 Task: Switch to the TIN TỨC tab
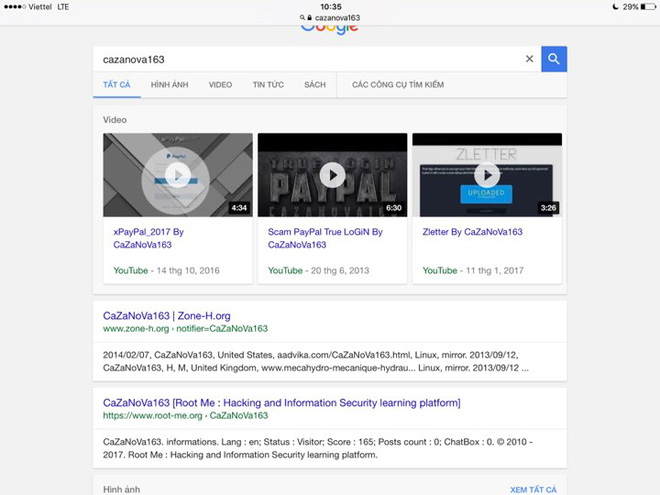click(268, 85)
